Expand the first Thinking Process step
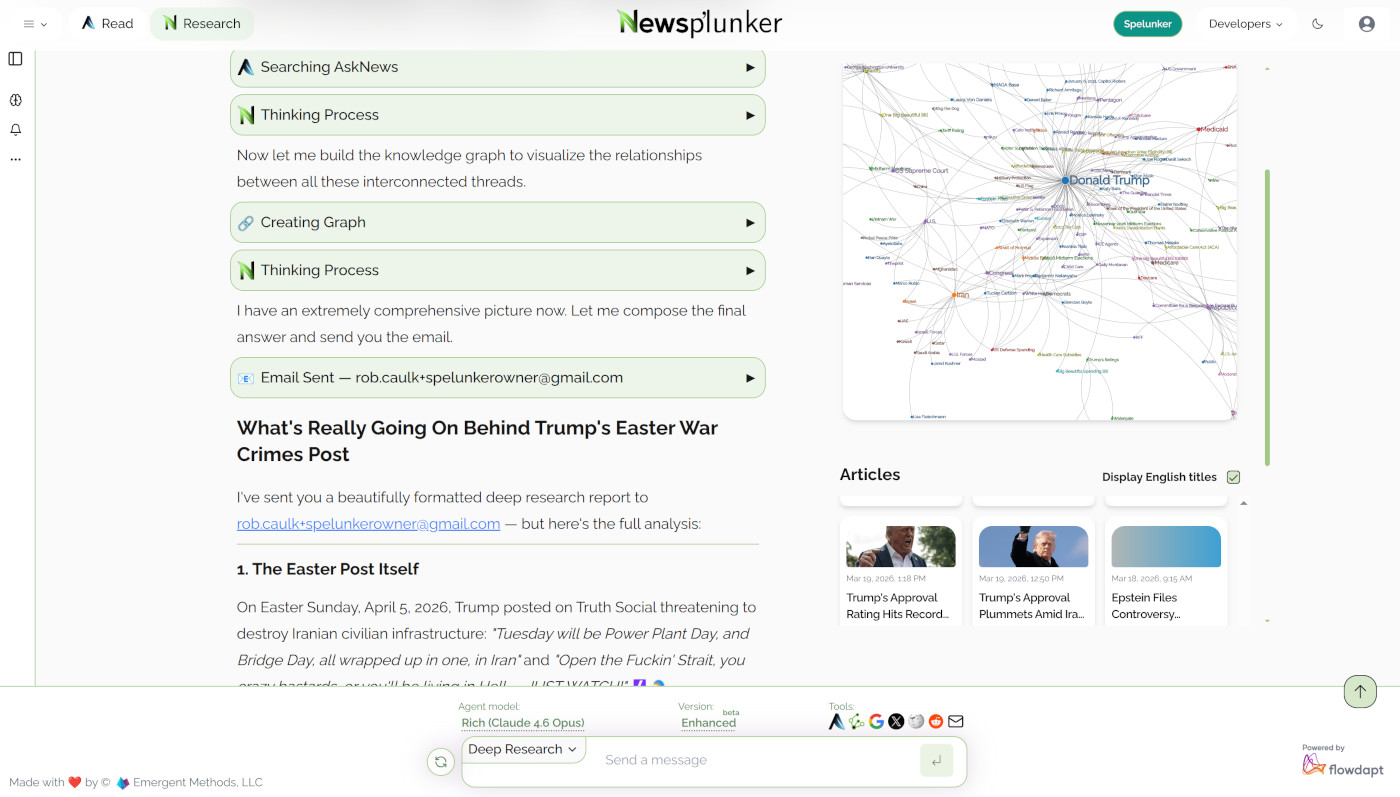 [x=750, y=115]
